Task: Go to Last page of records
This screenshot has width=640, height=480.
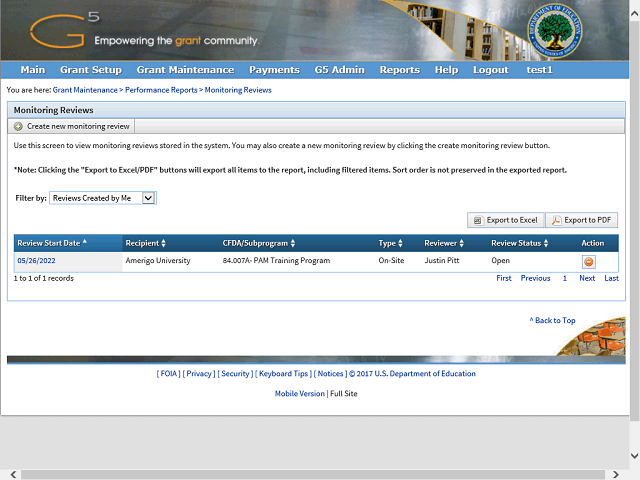Action: [x=611, y=278]
